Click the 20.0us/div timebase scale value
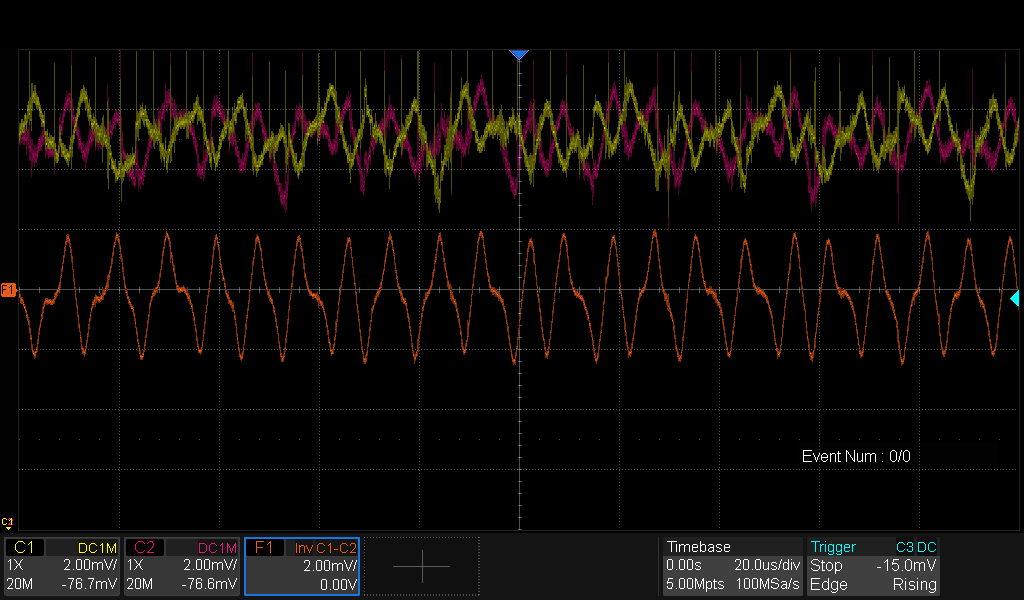Viewport: 1024px width, 600px height. click(765, 566)
